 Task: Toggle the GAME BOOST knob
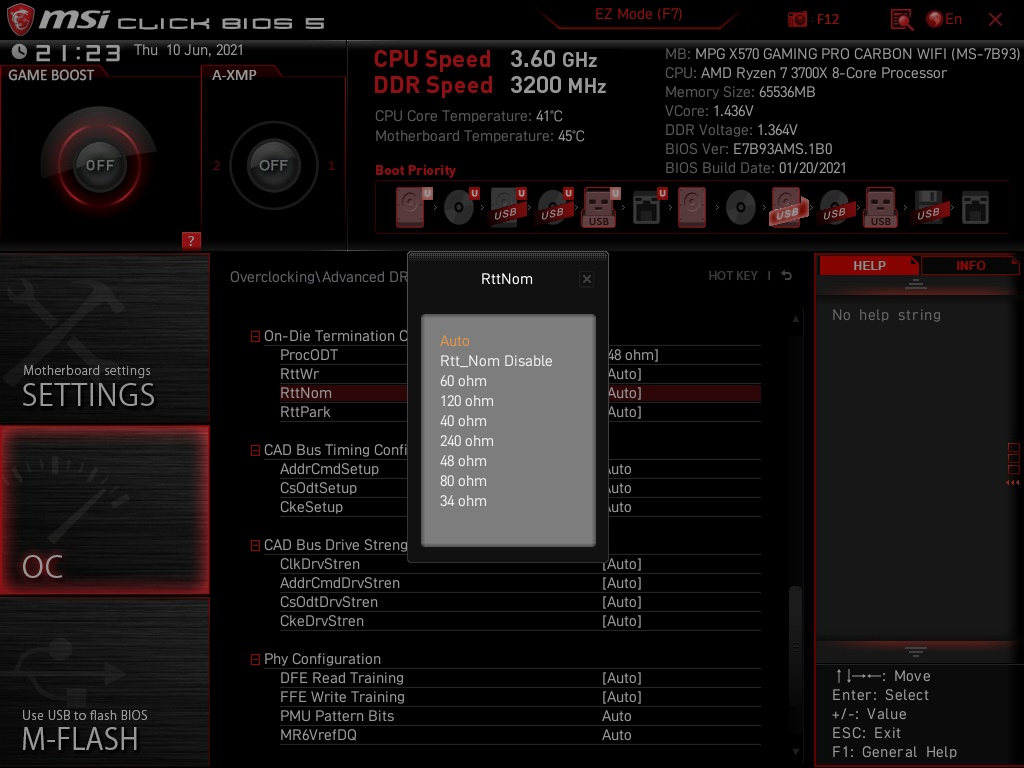pos(99,165)
